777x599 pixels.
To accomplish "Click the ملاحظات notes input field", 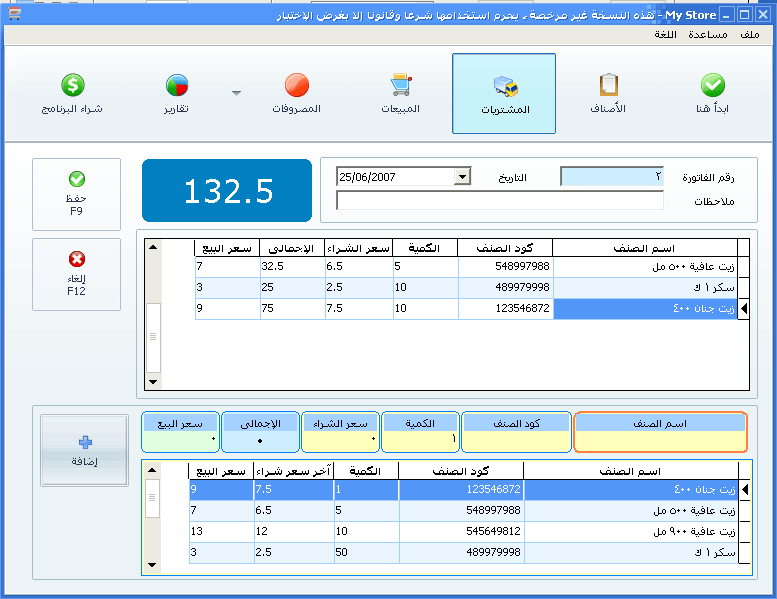I will point(500,201).
